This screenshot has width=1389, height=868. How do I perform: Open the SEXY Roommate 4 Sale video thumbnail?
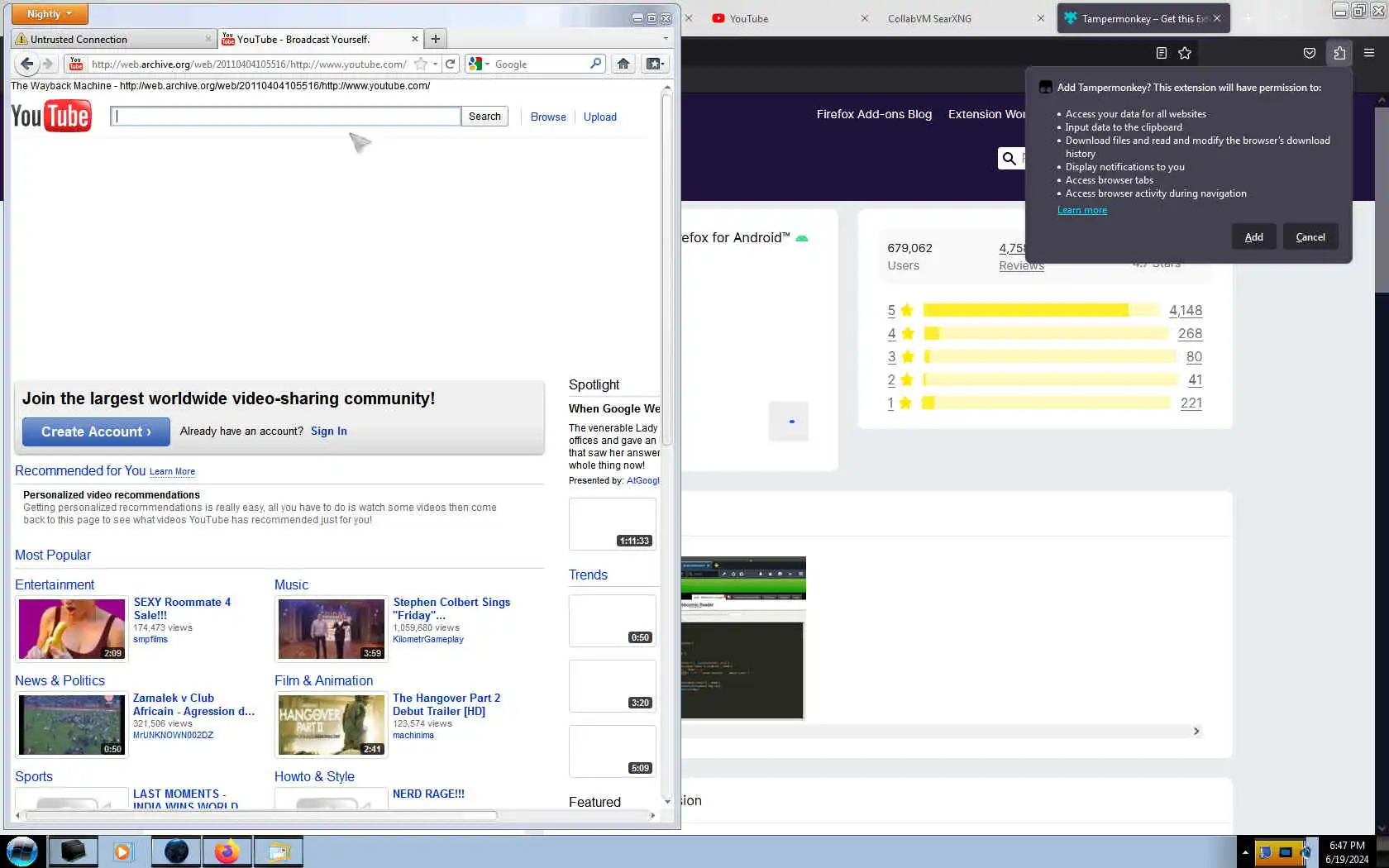click(72, 629)
